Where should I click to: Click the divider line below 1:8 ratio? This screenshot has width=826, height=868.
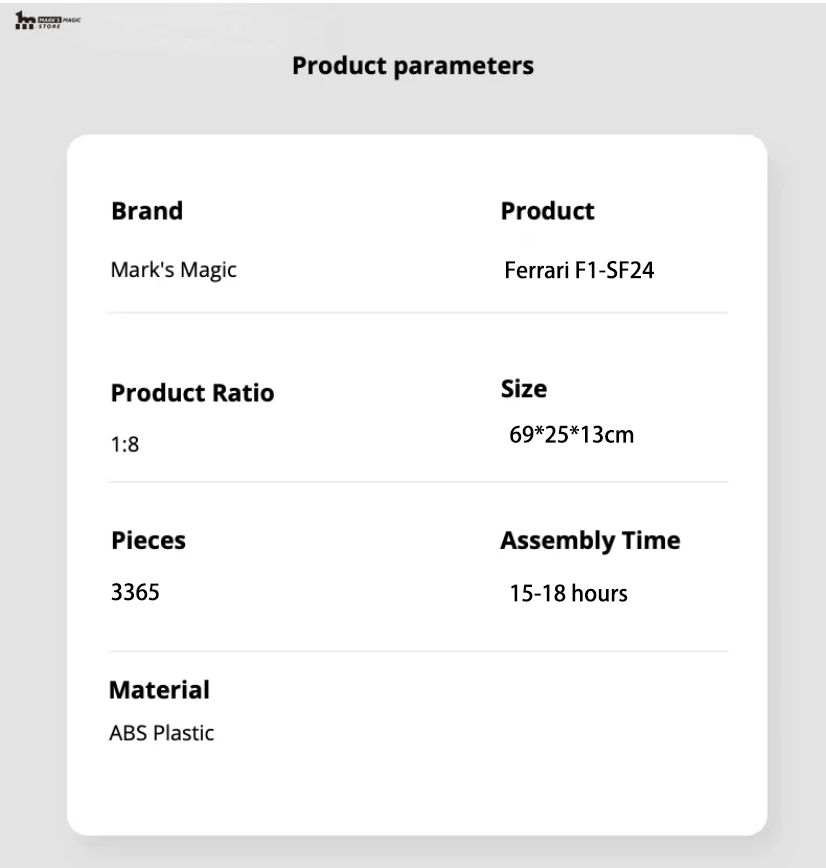coord(418,482)
